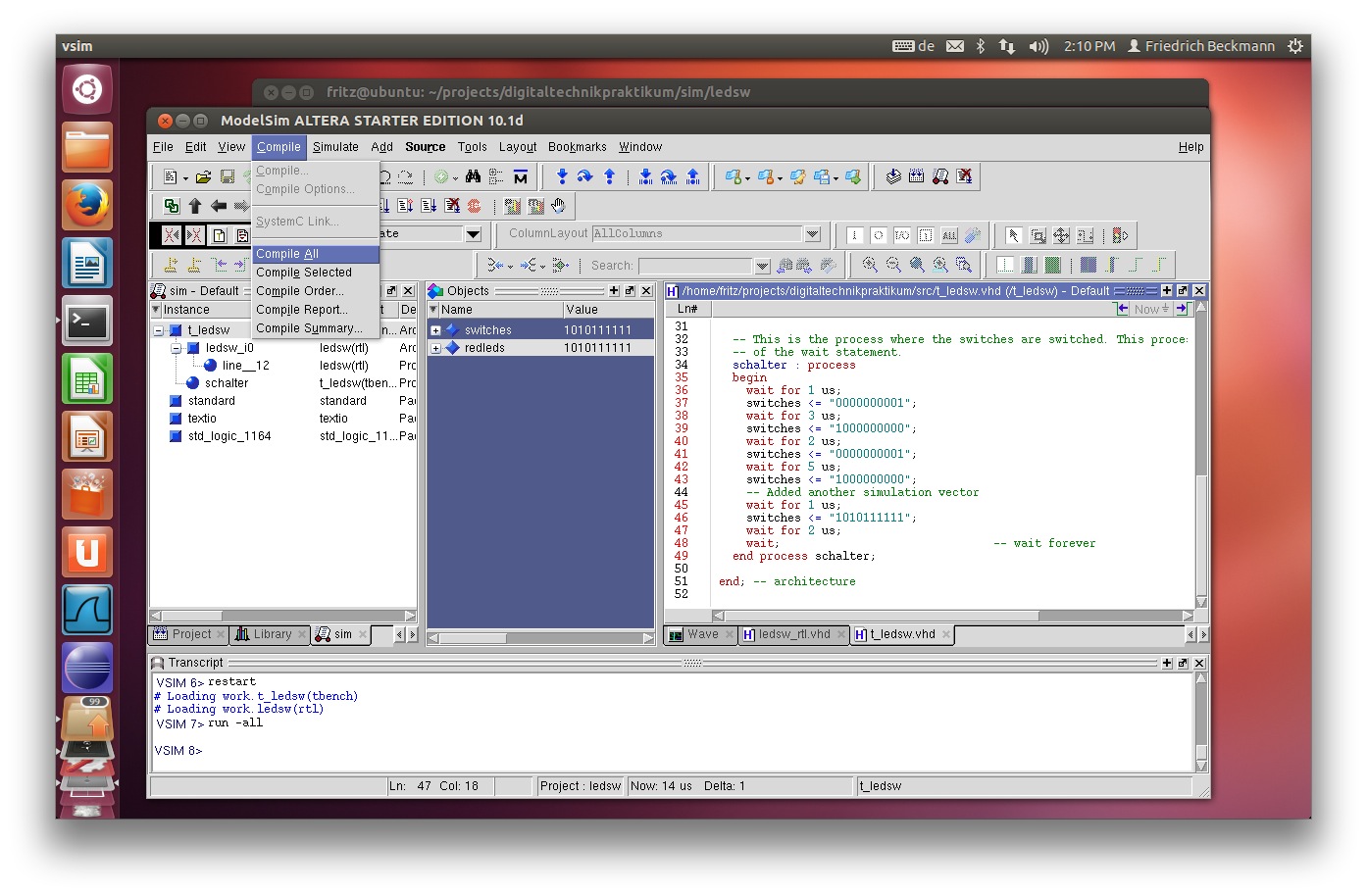Click the blue step-into down arrow icon
Screen dimensions: 1367x896
562,176
